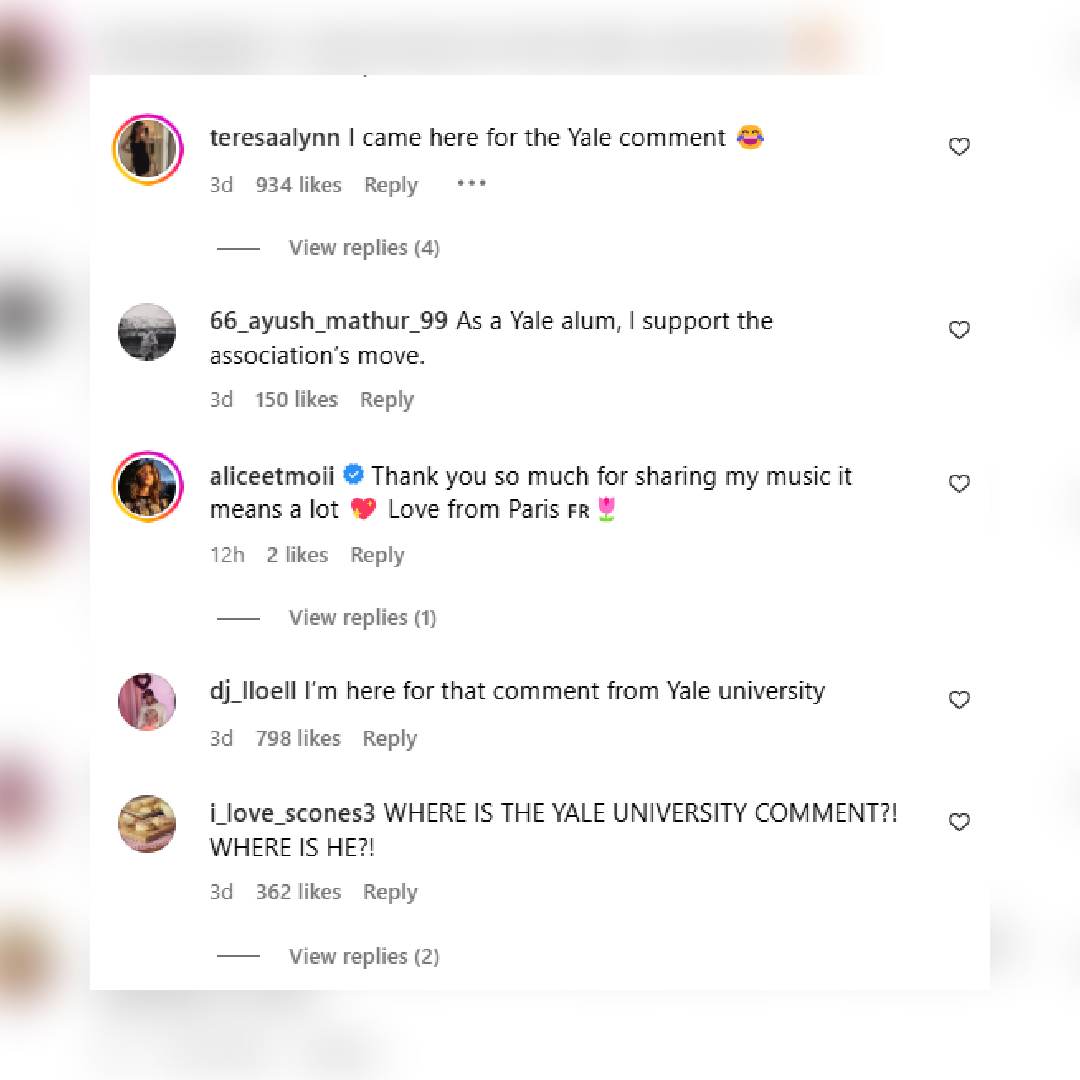Open dj_lloell's profile avatar

pos(147,702)
